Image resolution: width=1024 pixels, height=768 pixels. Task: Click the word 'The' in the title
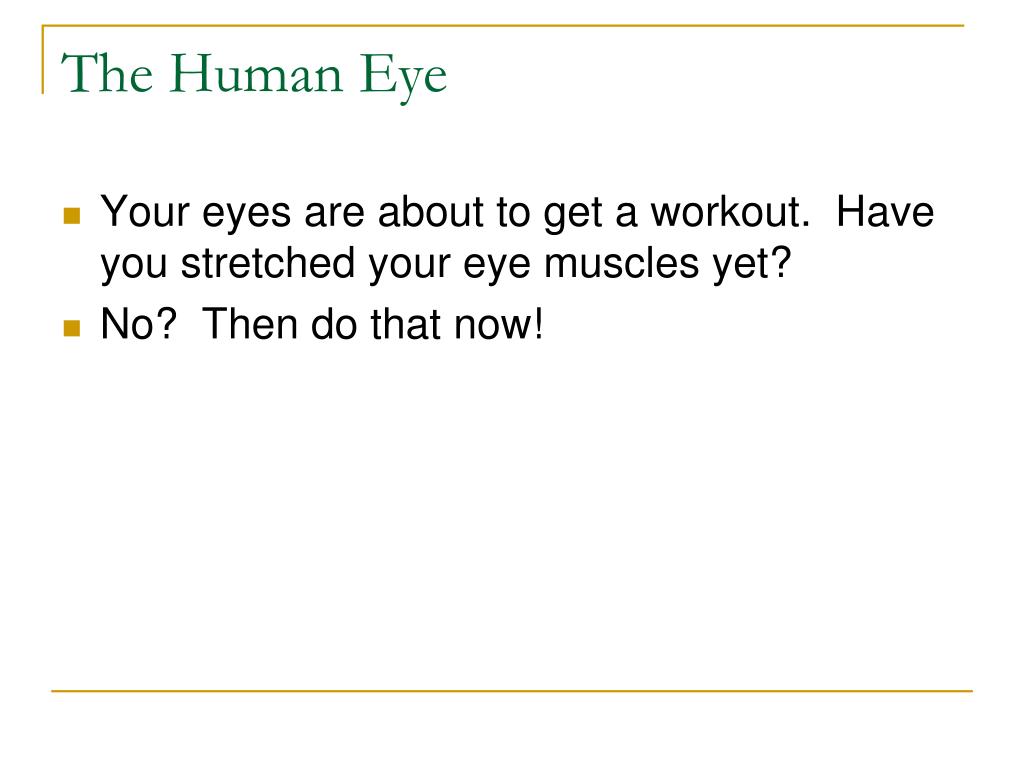click(107, 74)
